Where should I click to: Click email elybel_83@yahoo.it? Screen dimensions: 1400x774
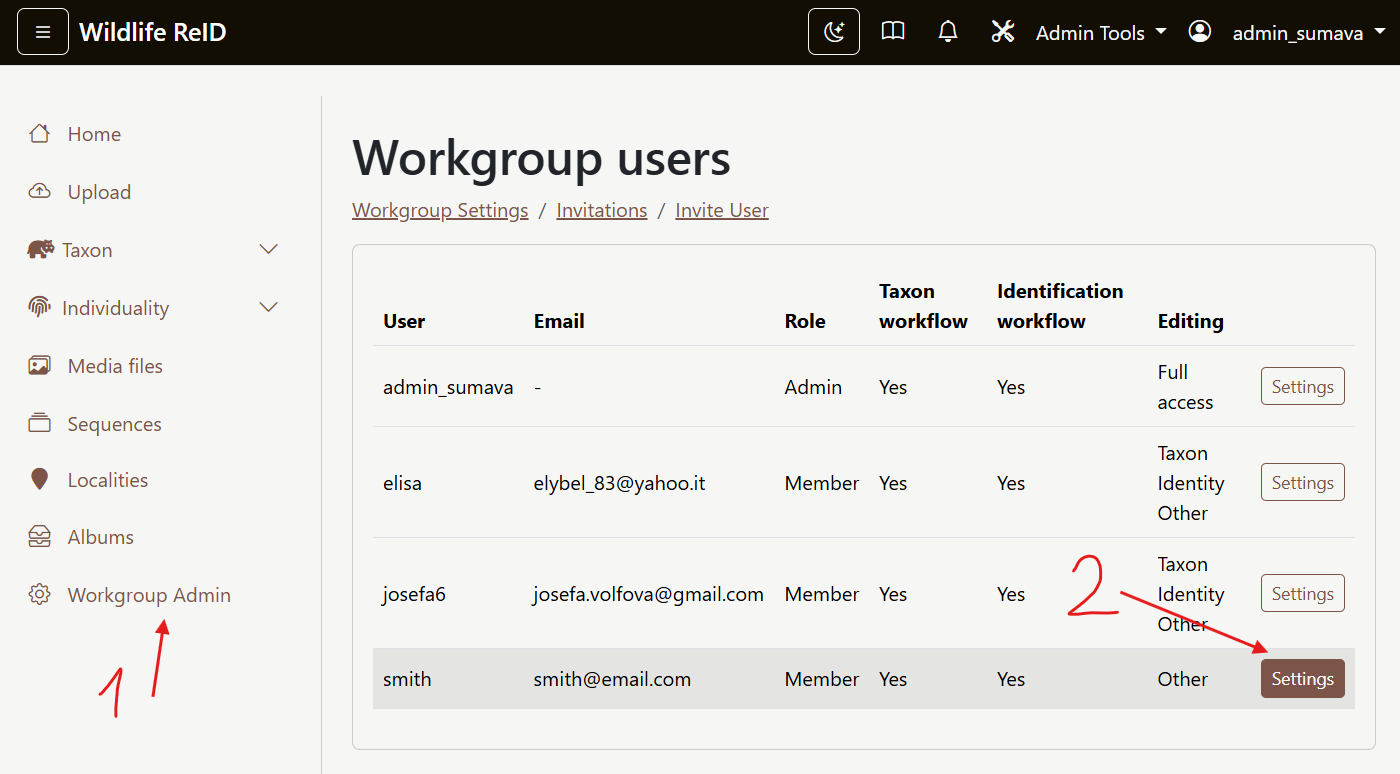(x=619, y=483)
